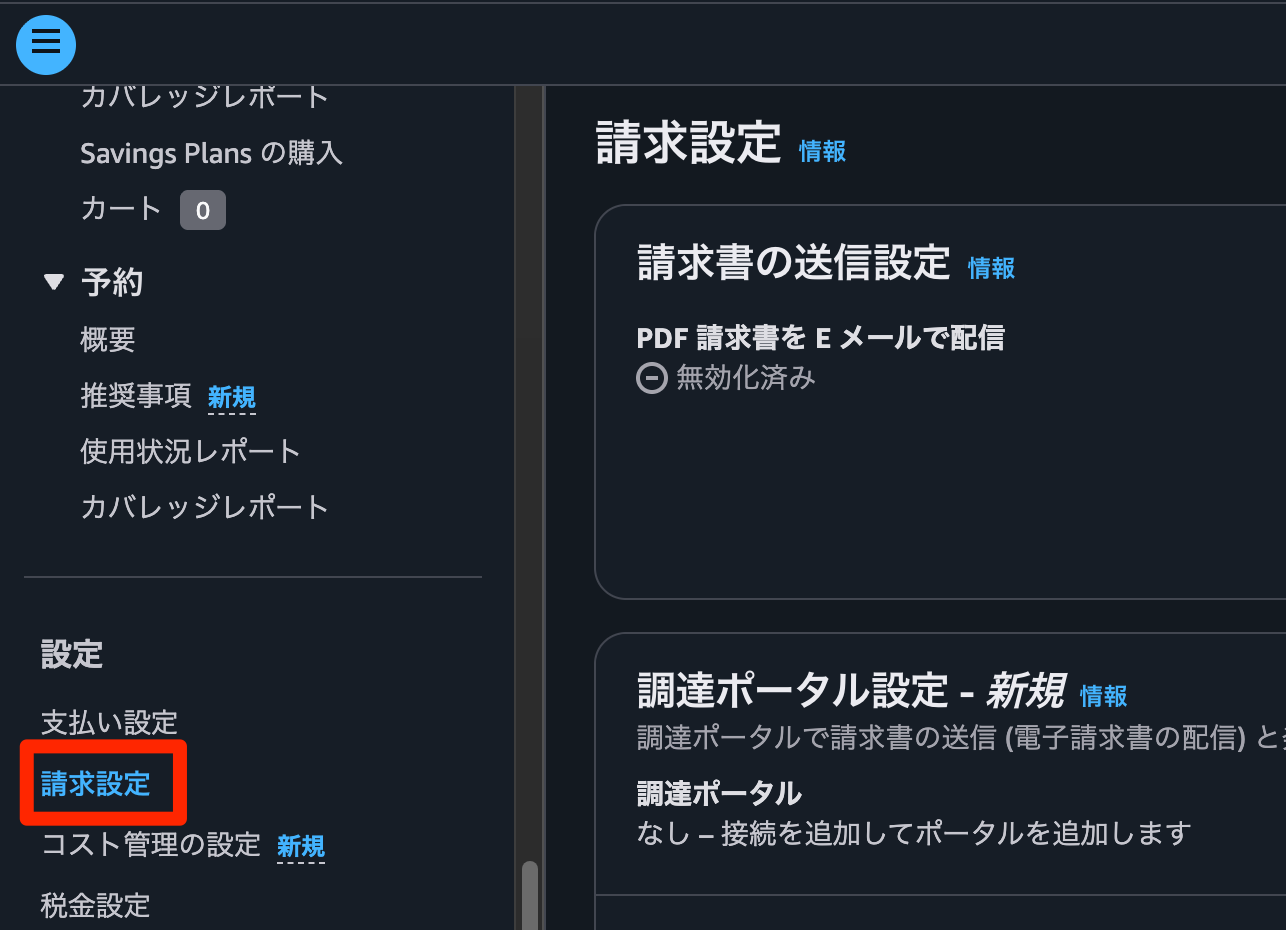Open 推奨事項 under 予約
This screenshot has width=1286, height=930.
tap(136, 394)
